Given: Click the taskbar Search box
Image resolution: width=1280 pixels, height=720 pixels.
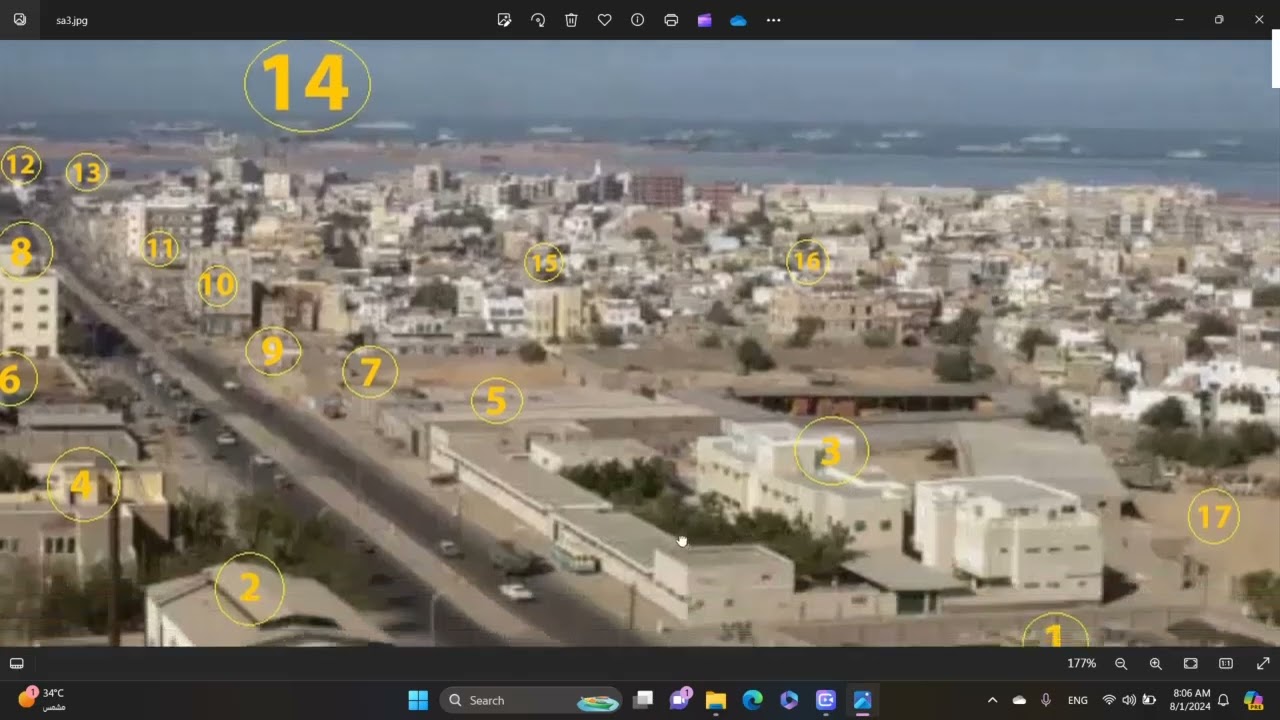Looking at the screenshot, I should 531,700.
